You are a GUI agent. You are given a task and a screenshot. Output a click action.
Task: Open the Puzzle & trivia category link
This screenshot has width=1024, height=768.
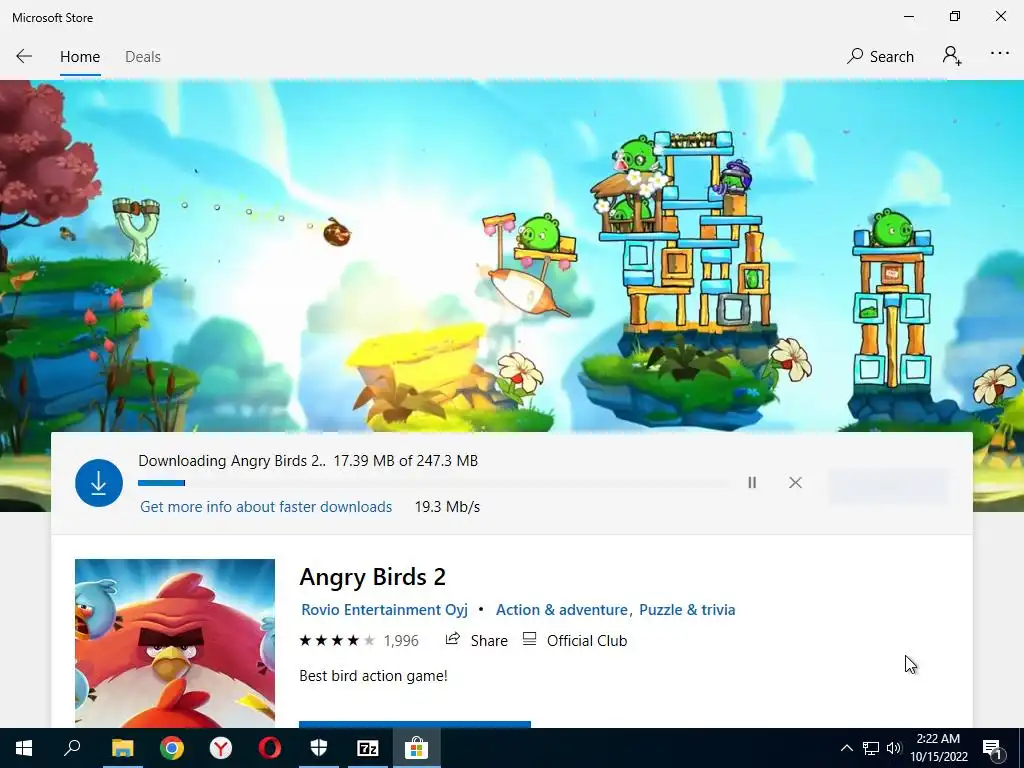[x=687, y=610]
